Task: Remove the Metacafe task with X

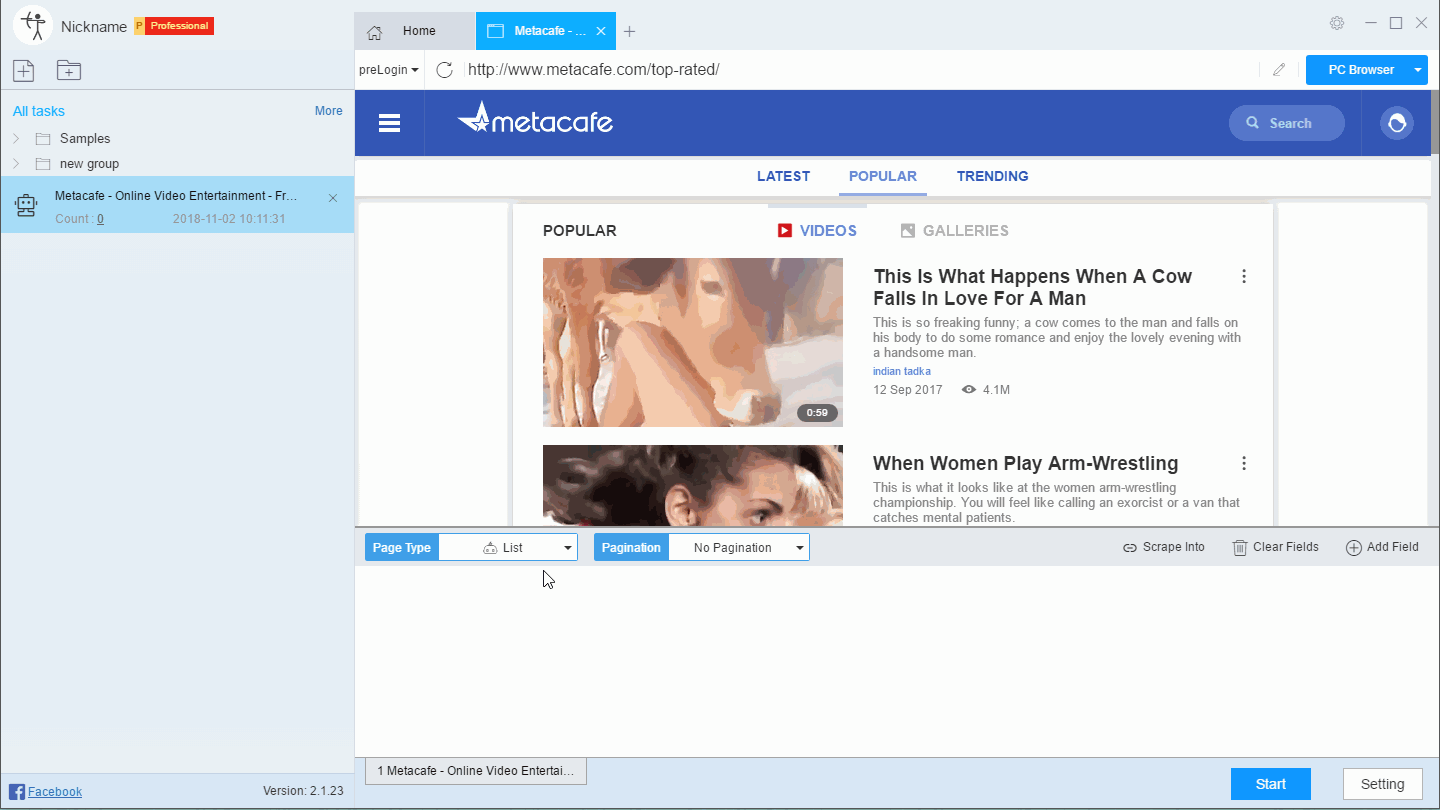Action: [333, 198]
